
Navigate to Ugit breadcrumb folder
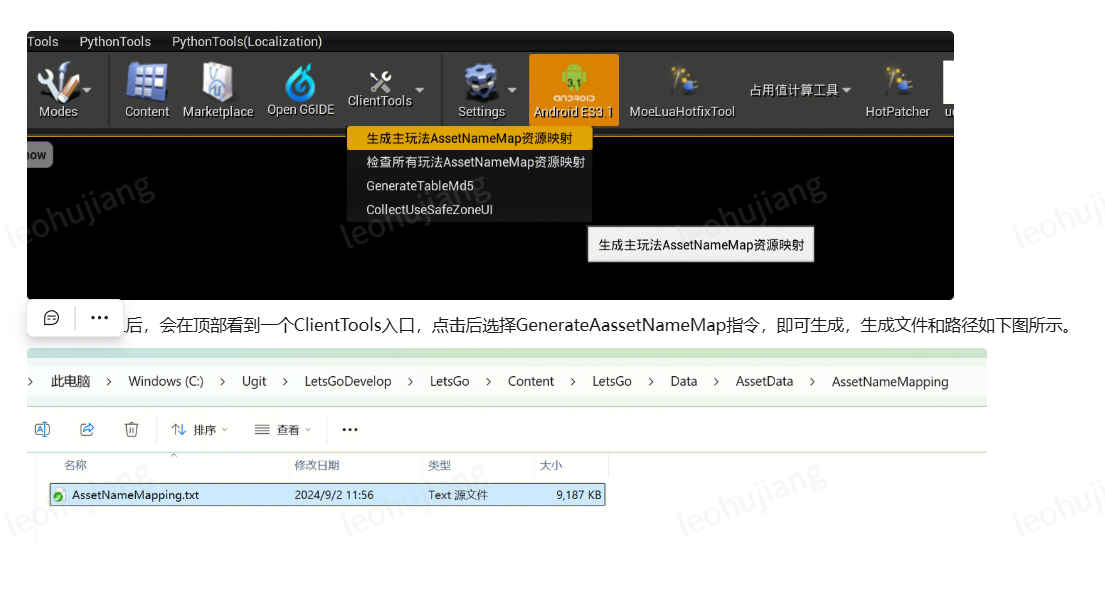tap(254, 381)
